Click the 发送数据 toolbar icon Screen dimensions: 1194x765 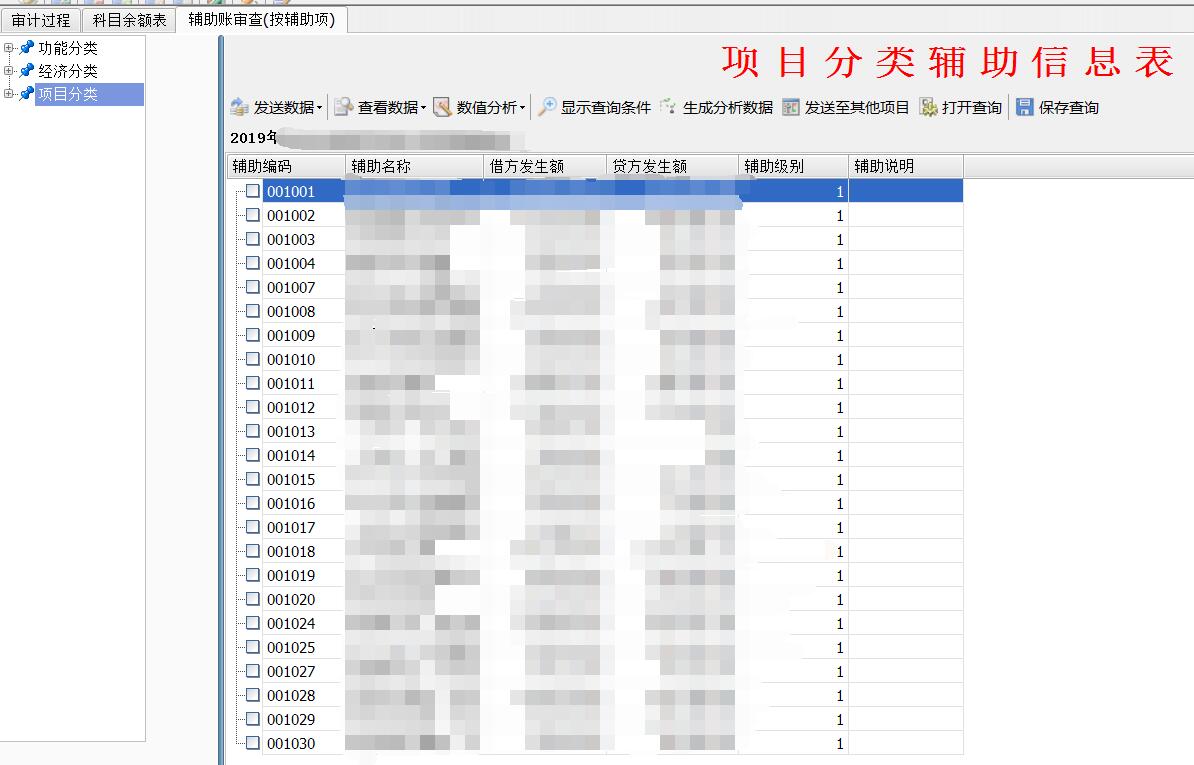click(240, 108)
